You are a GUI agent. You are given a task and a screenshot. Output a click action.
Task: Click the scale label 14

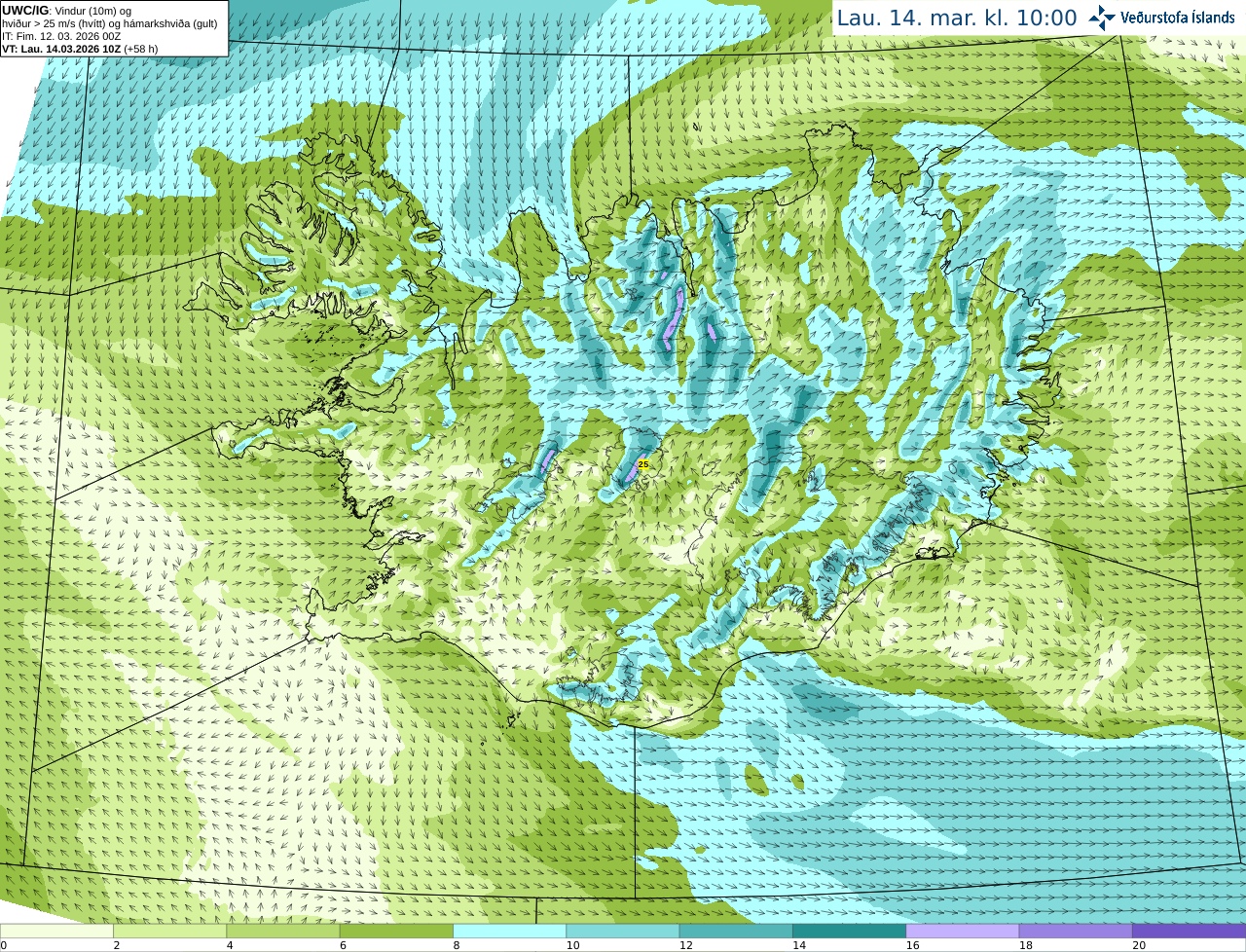799,945
